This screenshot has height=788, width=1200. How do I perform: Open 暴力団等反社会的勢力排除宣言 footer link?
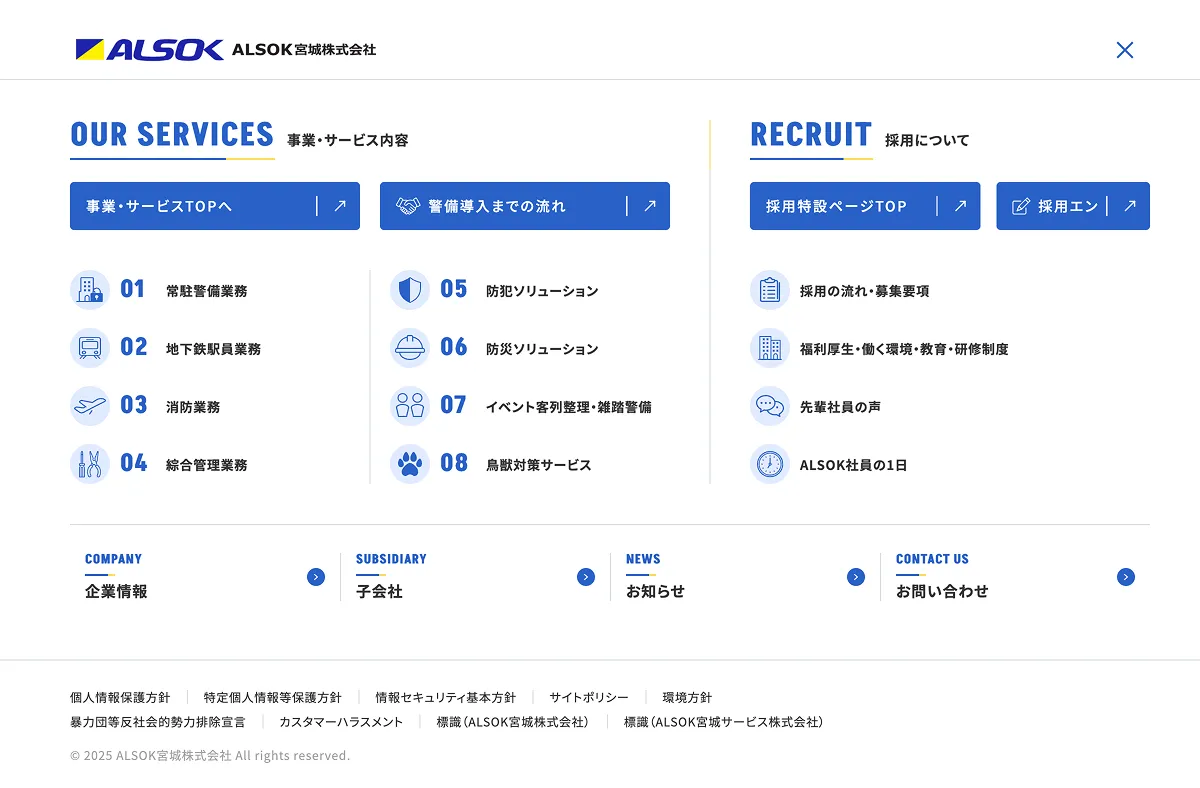coord(158,721)
